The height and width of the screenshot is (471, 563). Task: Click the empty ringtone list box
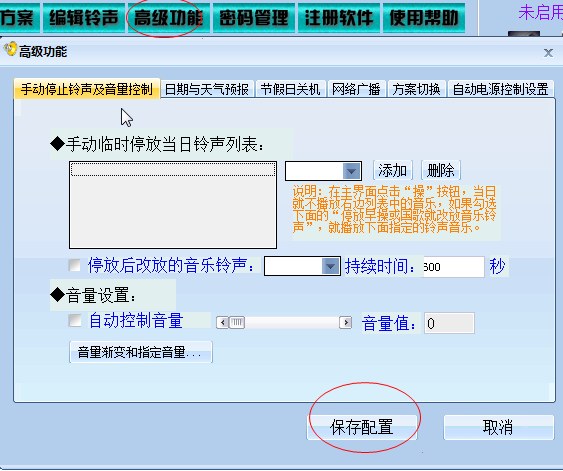[173, 205]
